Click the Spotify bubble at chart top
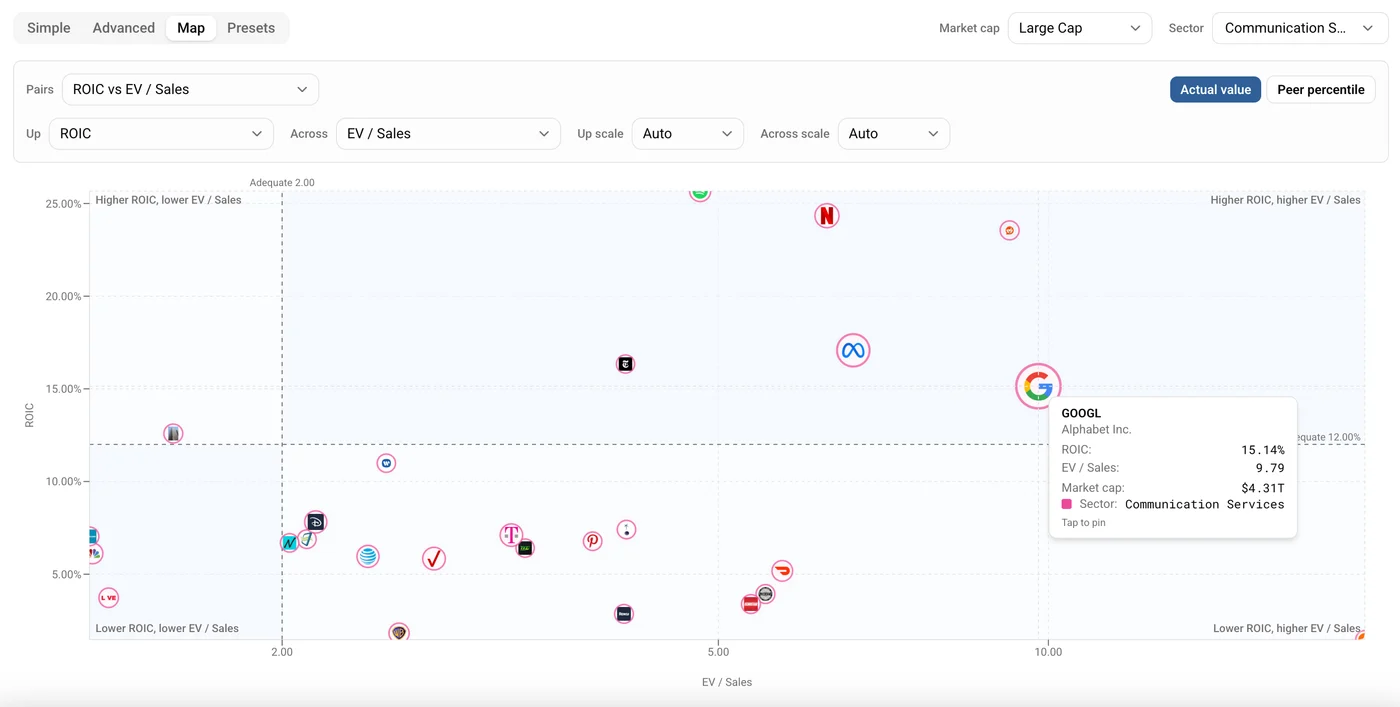This screenshot has height=707, width=1400. coord(700,192)
